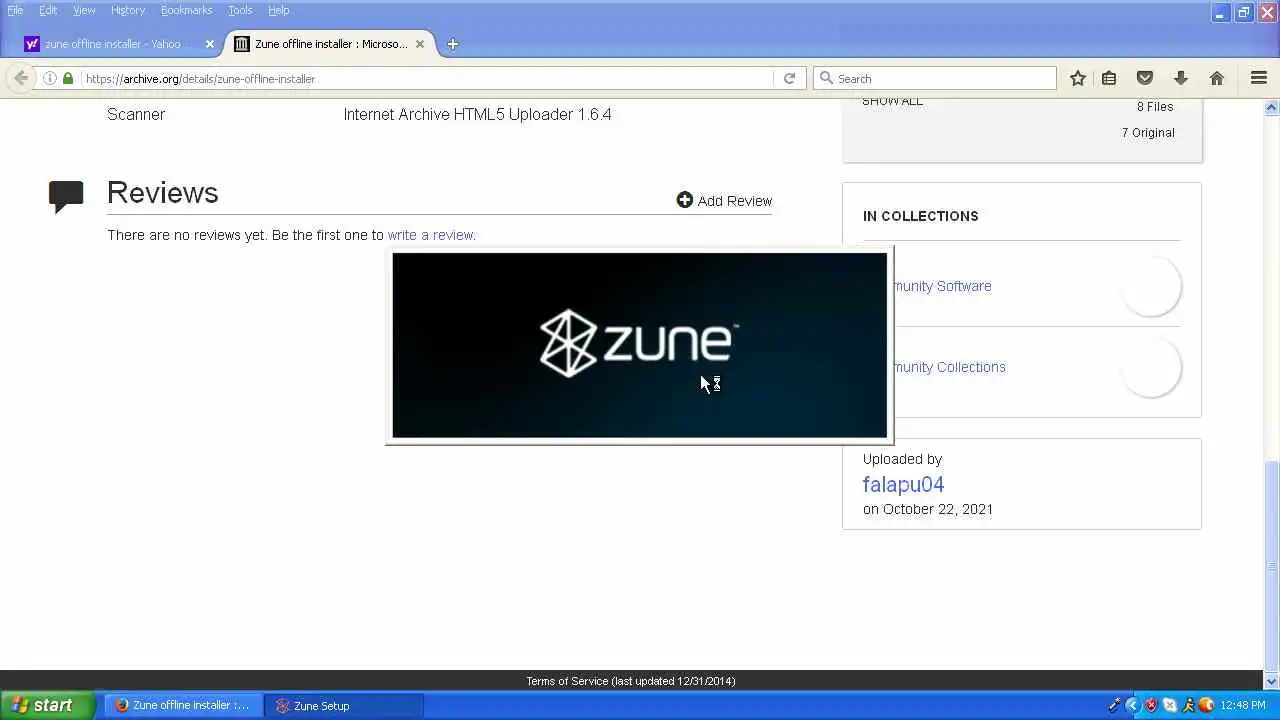The width and height of the screenshot is (1280, 720).
Task: Open the Windows start button
Action: pos(47,705)
